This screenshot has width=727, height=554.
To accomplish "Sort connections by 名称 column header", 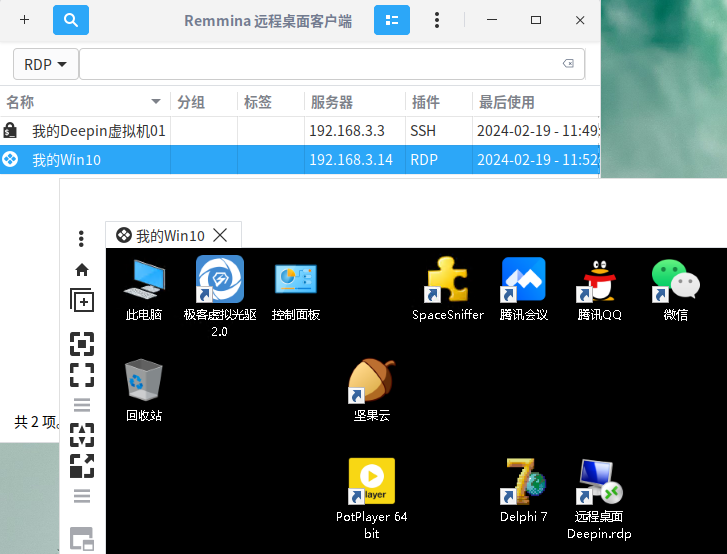I will 85,102.
